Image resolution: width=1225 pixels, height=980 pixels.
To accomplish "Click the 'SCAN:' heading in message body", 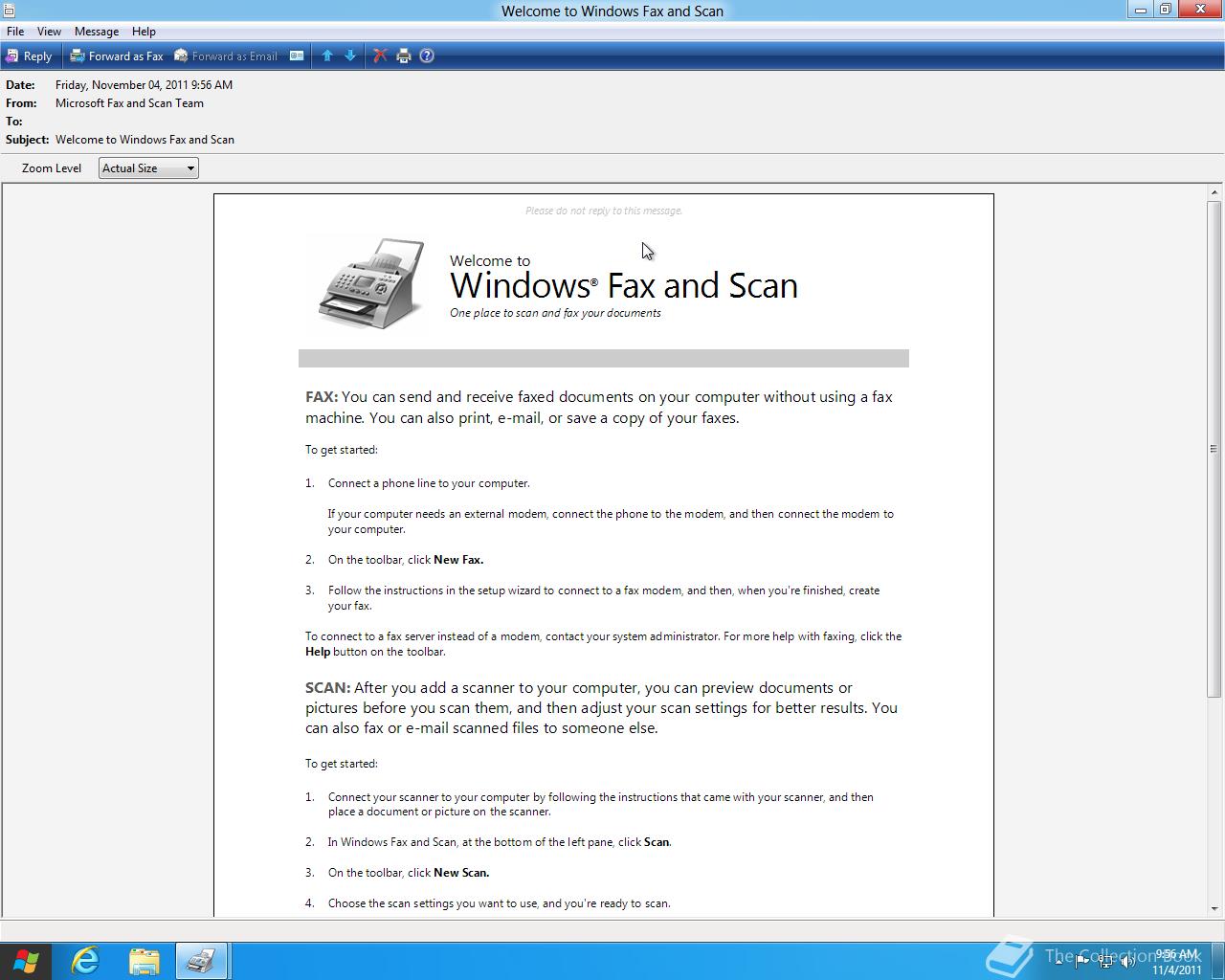I will coord(328,688).
